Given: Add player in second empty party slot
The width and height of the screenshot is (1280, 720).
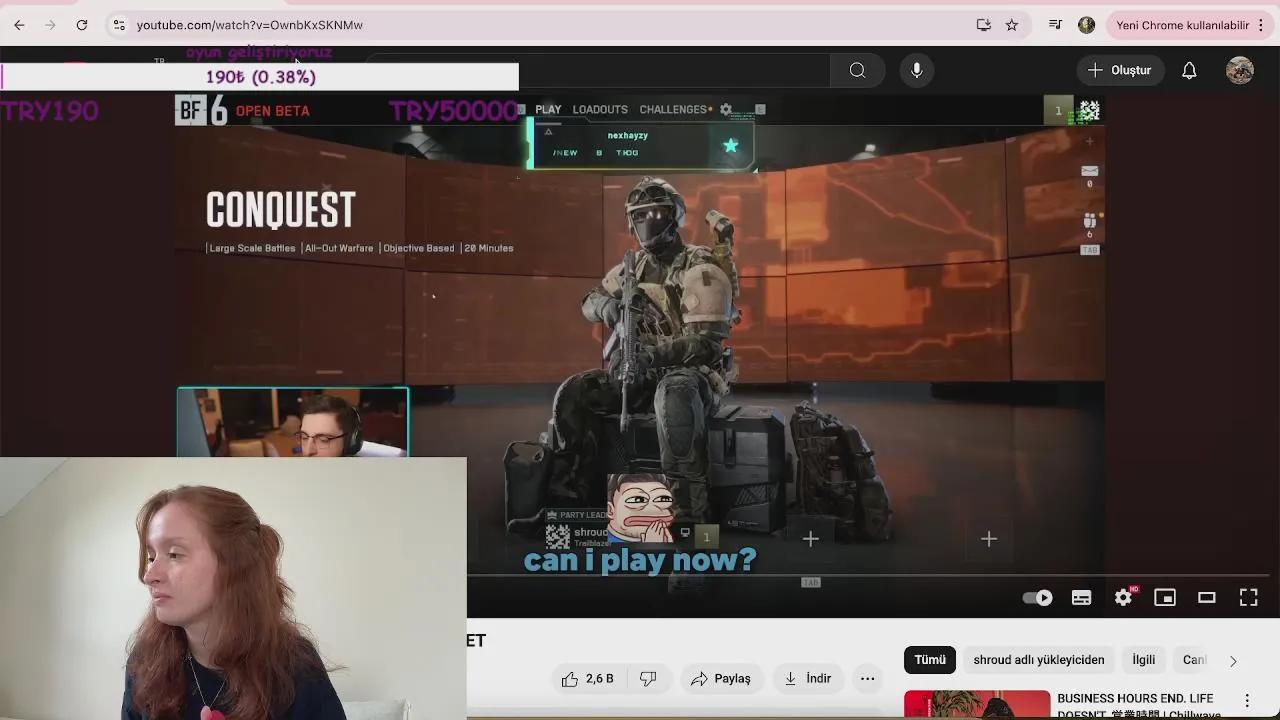Looking at the screenshot, I should pyautogui.click(x=989, y=539).
